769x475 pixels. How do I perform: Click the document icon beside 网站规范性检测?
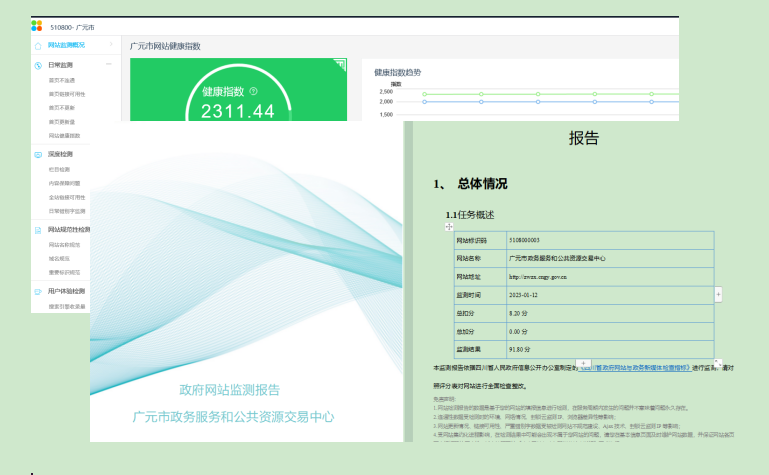(38, 230)
